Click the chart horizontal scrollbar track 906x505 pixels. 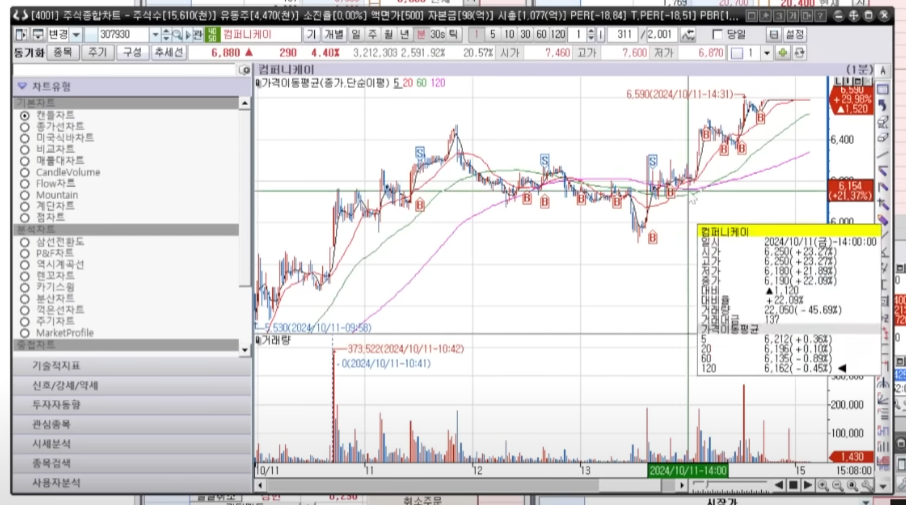point(470,485)
